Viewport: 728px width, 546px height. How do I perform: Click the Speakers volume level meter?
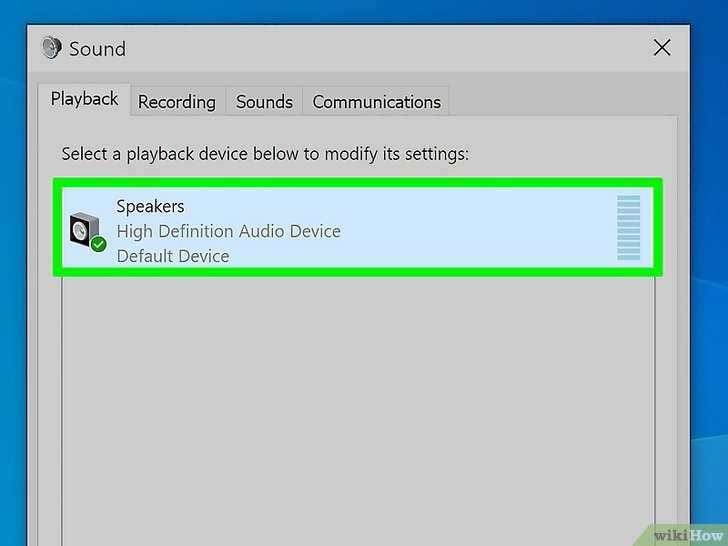coord(628,228)
